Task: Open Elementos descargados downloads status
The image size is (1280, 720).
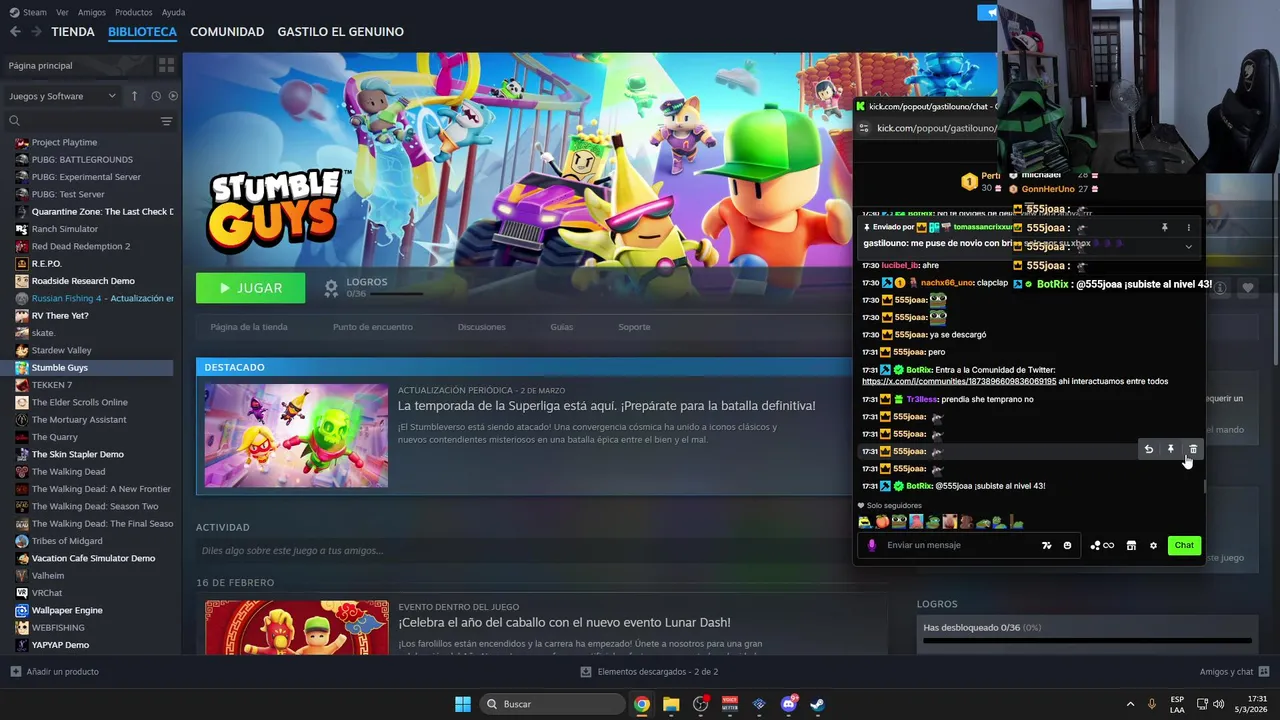Action: click(649, 671)
